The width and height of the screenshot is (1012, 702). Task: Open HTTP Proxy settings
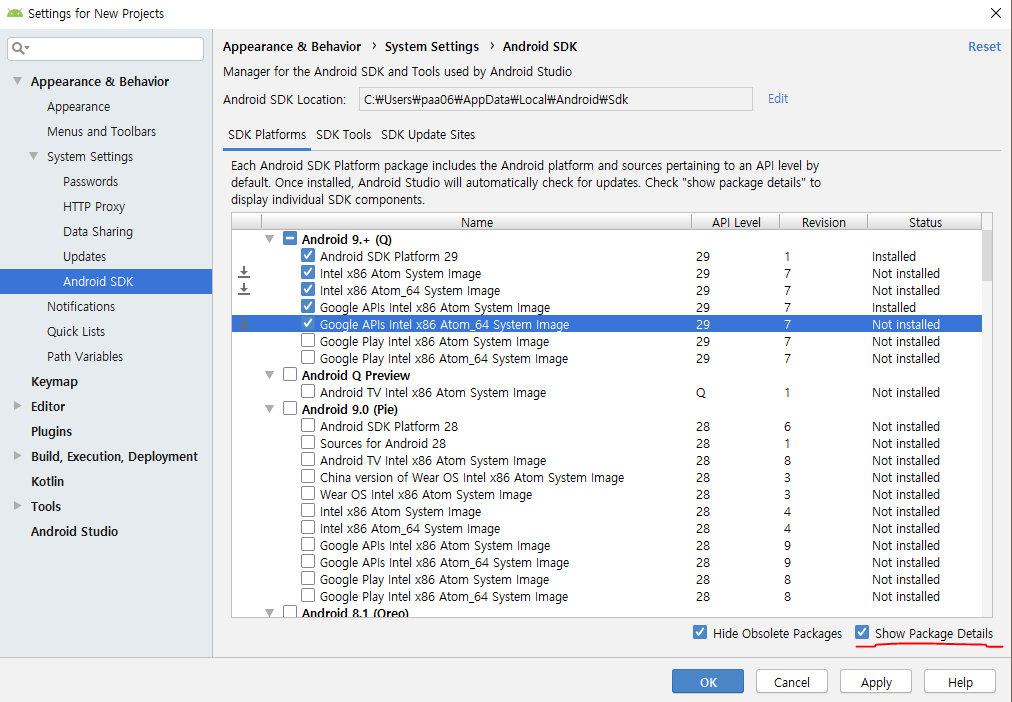pyautogui.click(x=94, y=206)
